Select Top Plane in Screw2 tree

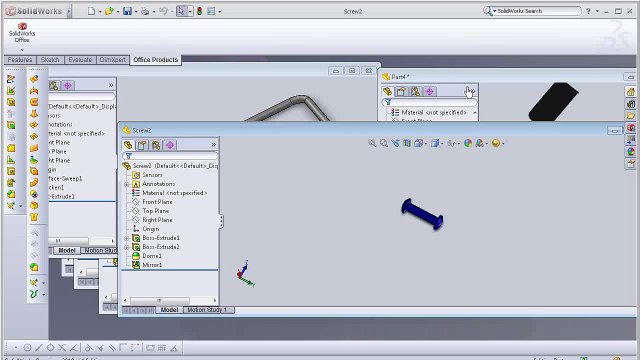156,211
